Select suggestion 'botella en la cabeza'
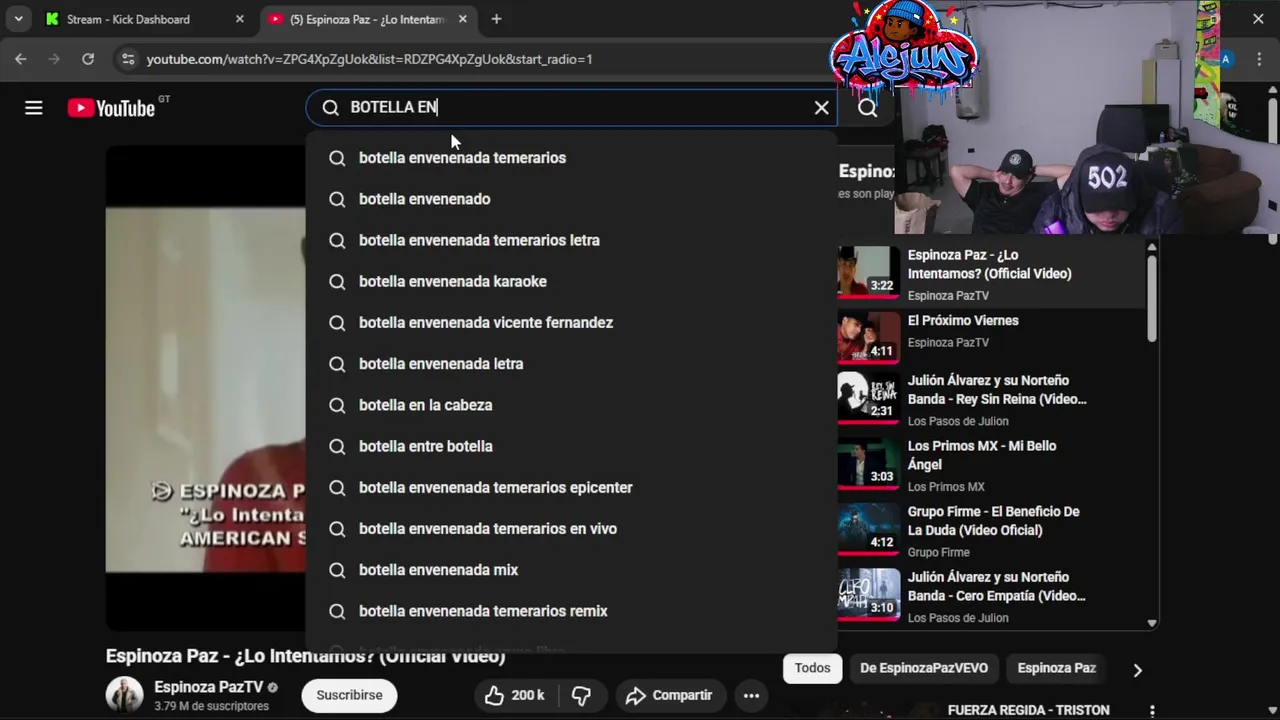This screenshot has height=720, width=1280. coord(570,405)
